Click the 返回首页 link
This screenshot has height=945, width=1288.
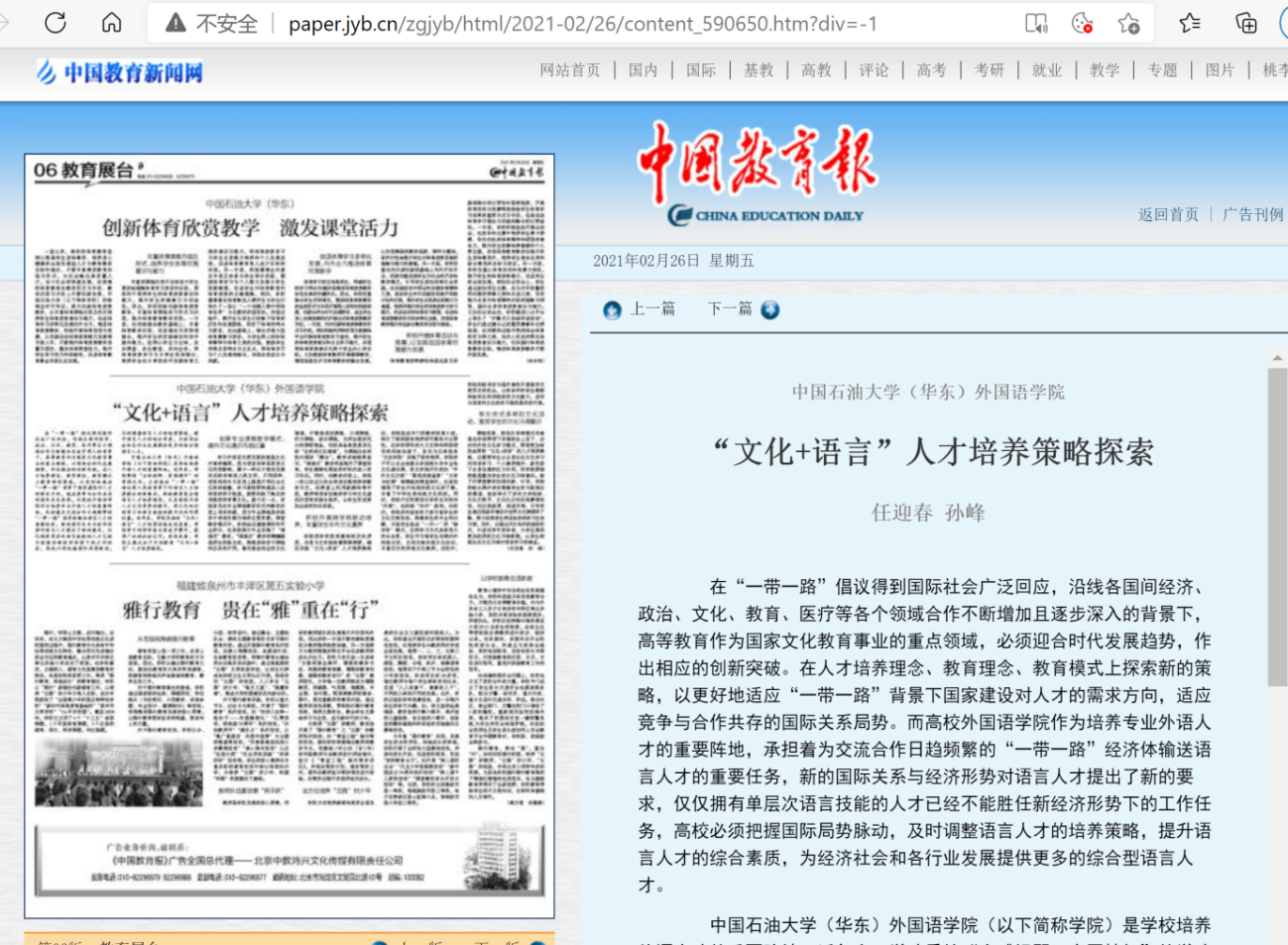1168,214
